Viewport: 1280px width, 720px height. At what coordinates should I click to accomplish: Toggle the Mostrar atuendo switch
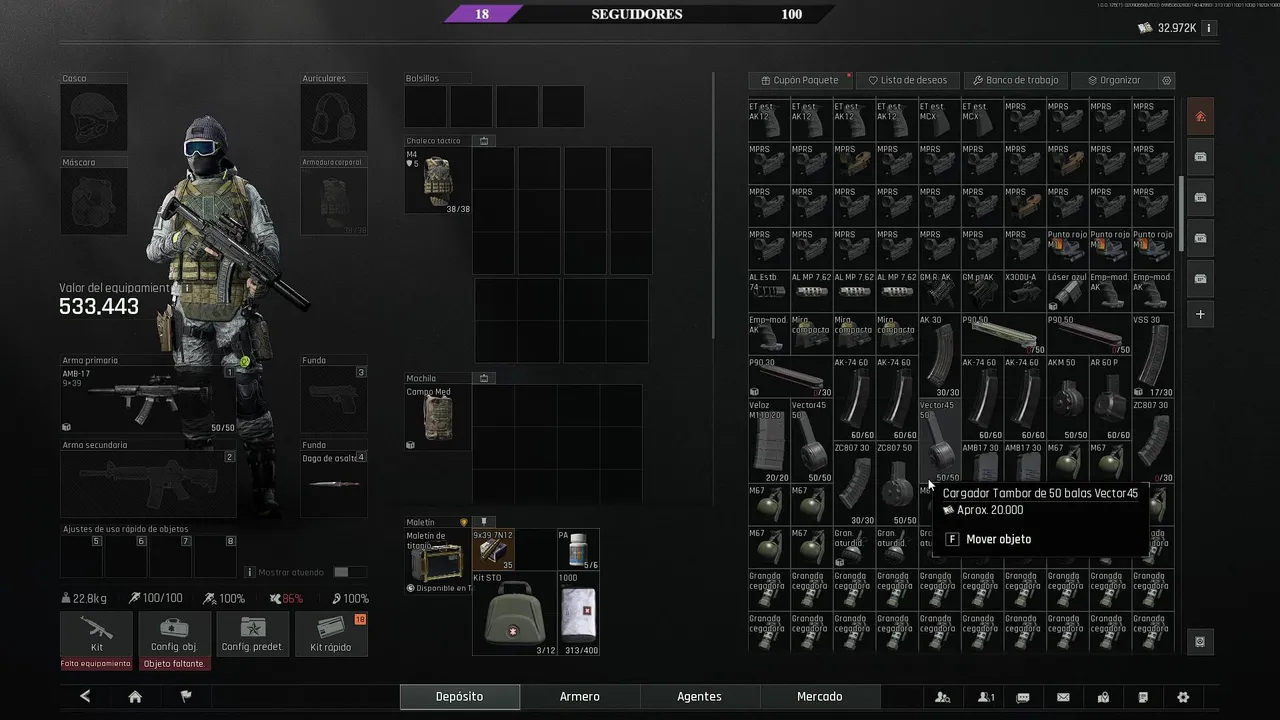[348, 572]
